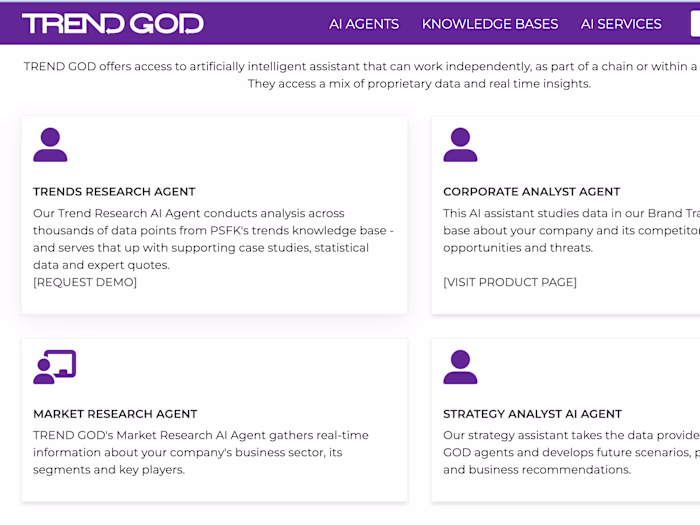700x525 pixels.
Task: Open the Market Research Agent heading
Action: coord(115,414)
